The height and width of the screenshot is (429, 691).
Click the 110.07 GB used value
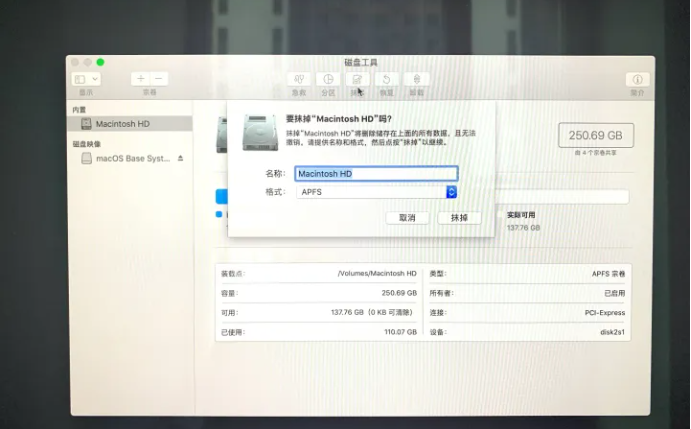(x=401, y=332)
